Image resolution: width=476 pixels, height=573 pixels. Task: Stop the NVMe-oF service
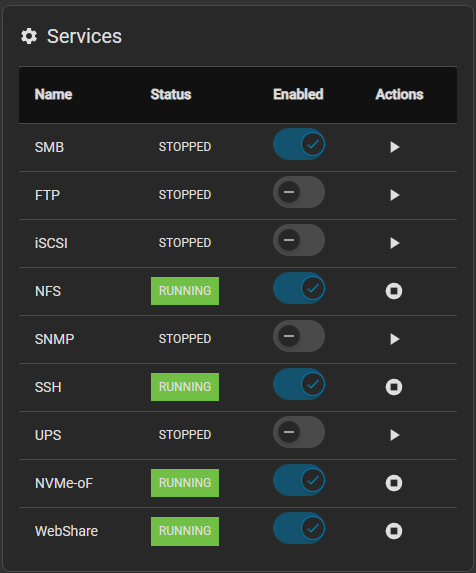[x=394, y=483]
